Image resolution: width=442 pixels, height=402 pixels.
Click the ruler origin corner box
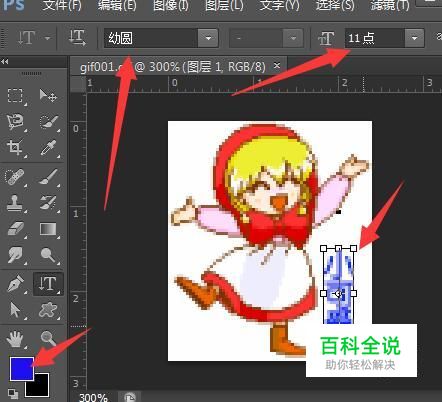point(78,84)
